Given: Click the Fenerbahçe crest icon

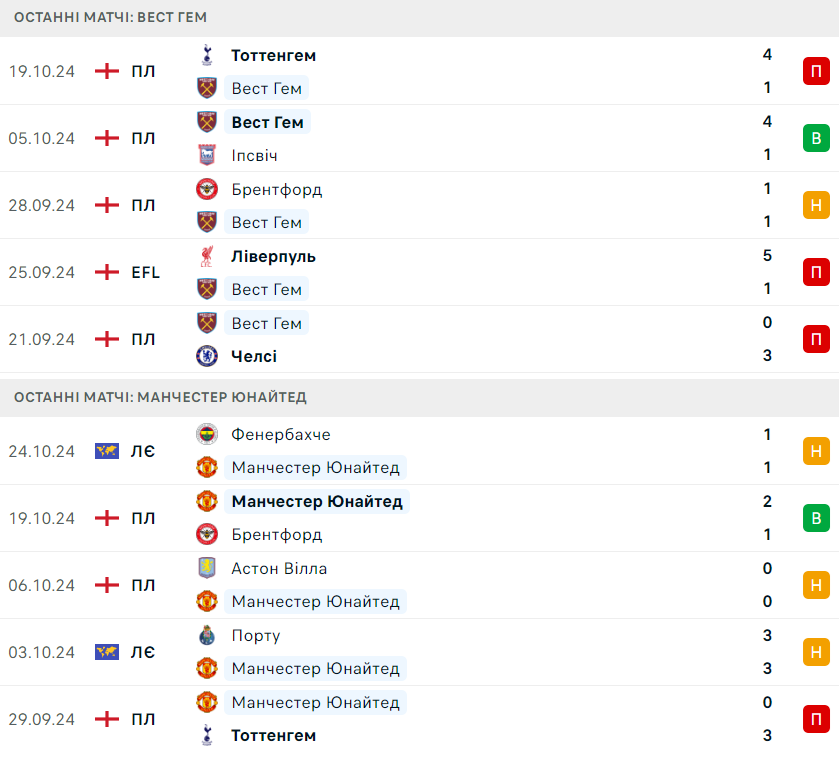Looking at the screenshot, I should pos(207,434).
